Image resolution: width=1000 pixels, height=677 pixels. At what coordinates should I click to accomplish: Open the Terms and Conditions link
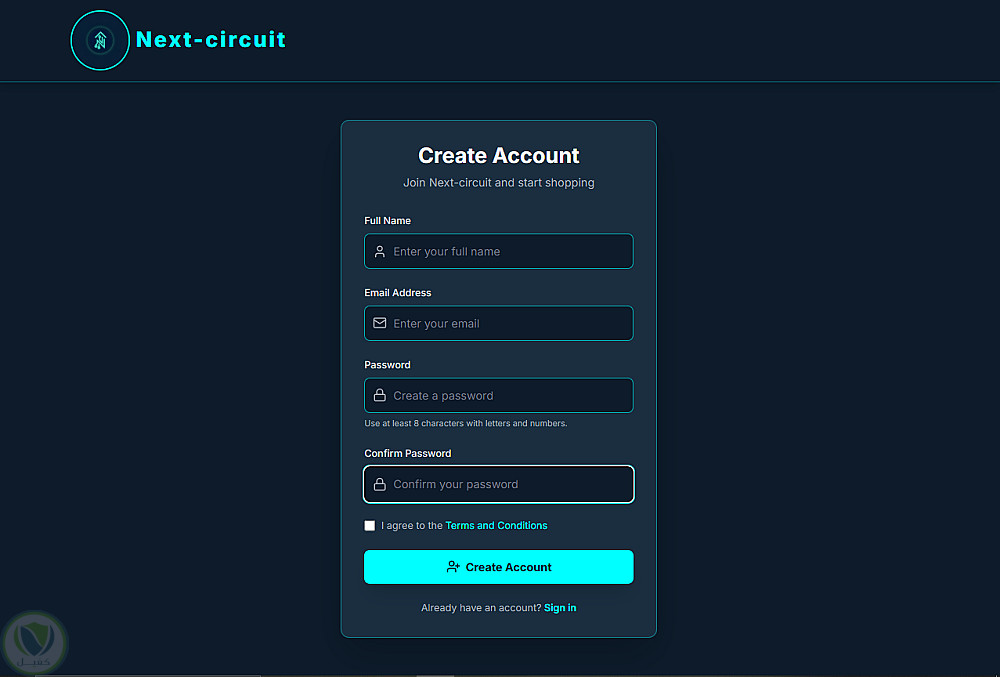click(496, 526)
